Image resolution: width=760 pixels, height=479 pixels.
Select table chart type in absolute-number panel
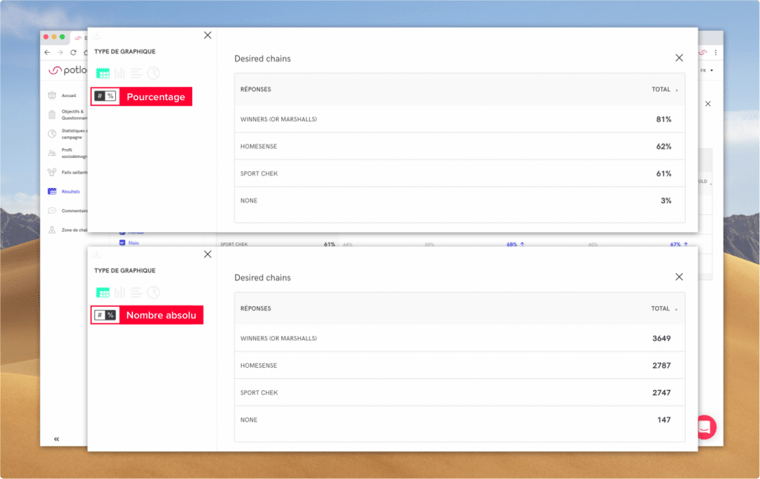(x=103, y=292)
